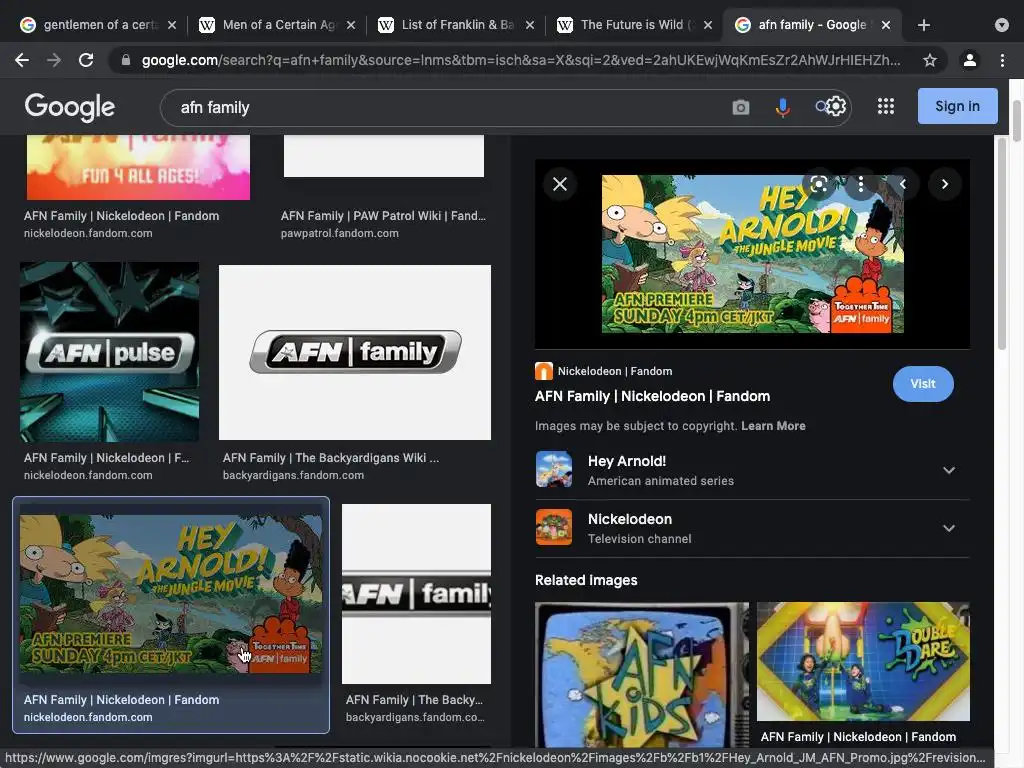Click the Nickelodeon Fandom source icon
This screenshot has width=1024, height=768.
(543, 371)
